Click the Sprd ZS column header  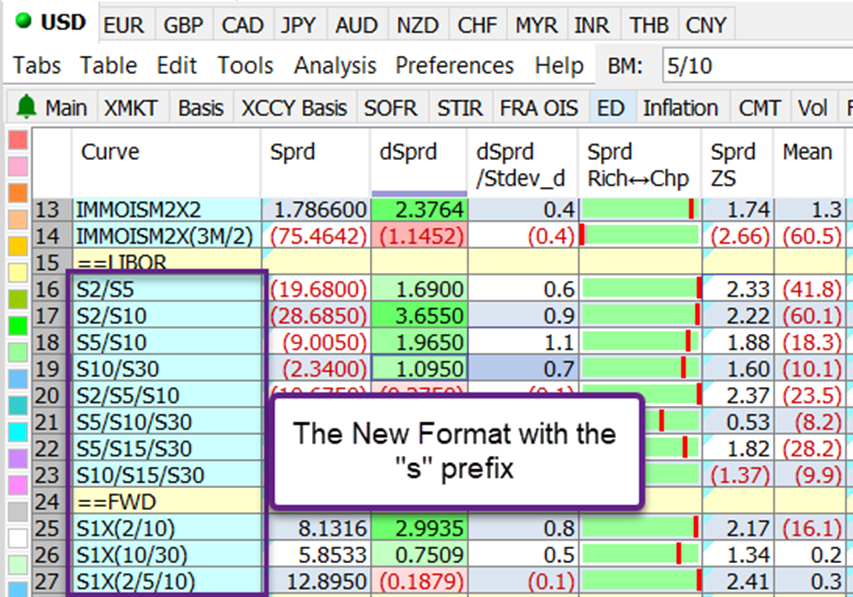click(x=737, y=163)
